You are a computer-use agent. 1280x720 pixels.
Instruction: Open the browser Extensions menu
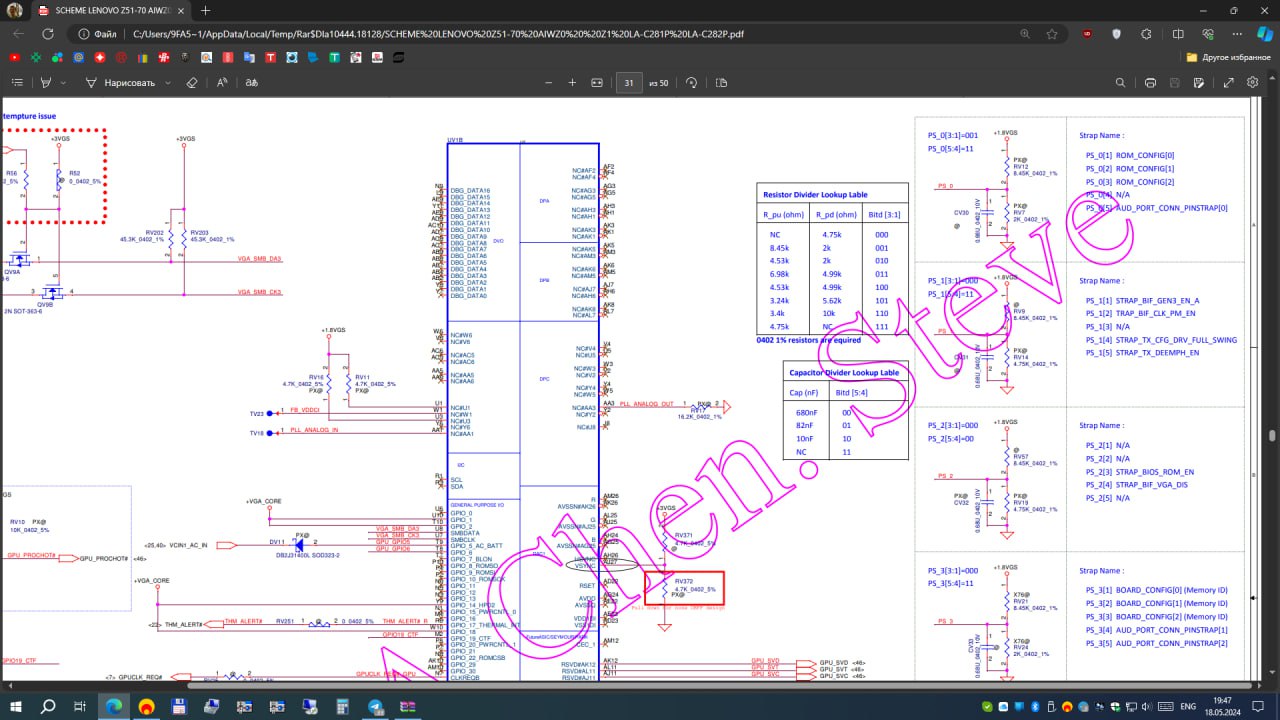(1145, 33)
